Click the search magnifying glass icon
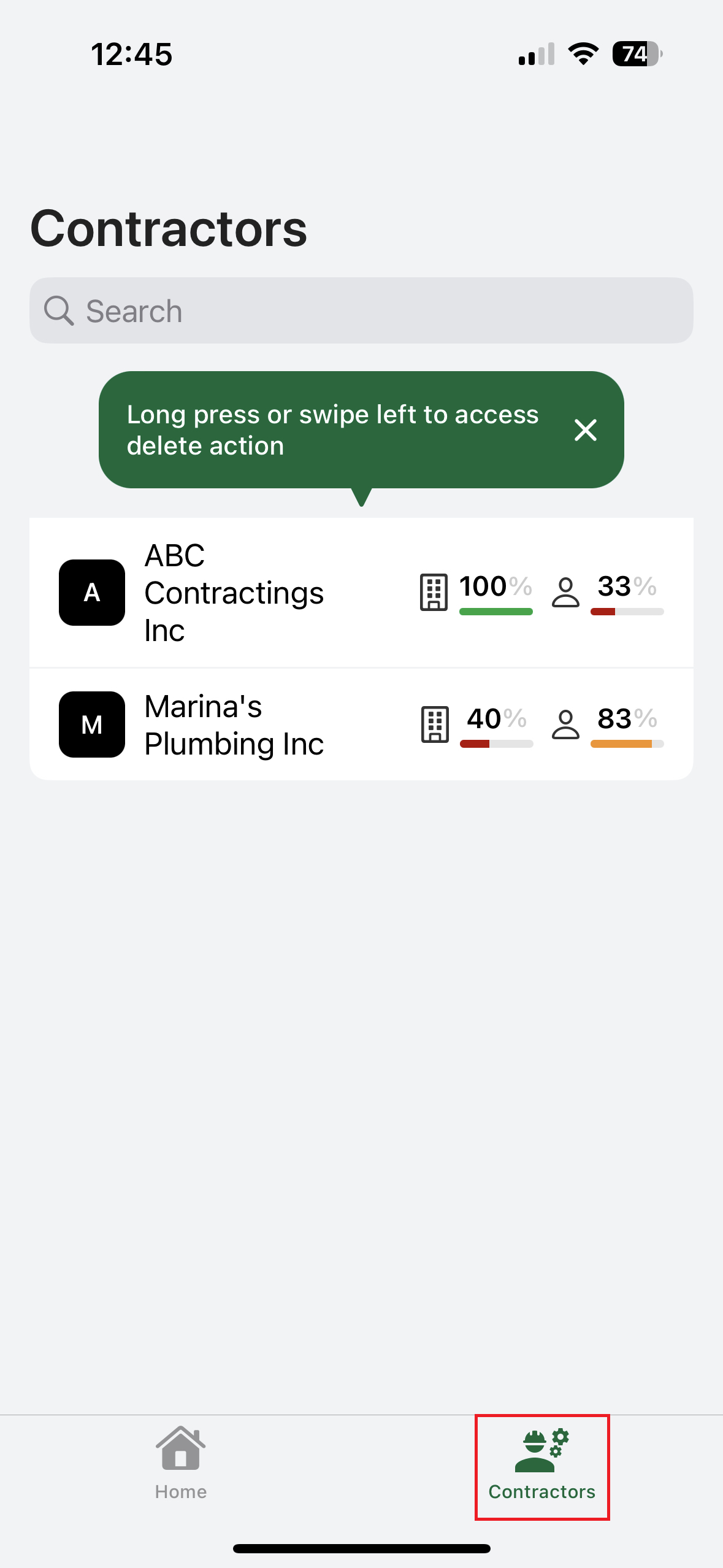Image resolution: width=723 pixels, height=1568 pixels. click(x=59, y=311)
